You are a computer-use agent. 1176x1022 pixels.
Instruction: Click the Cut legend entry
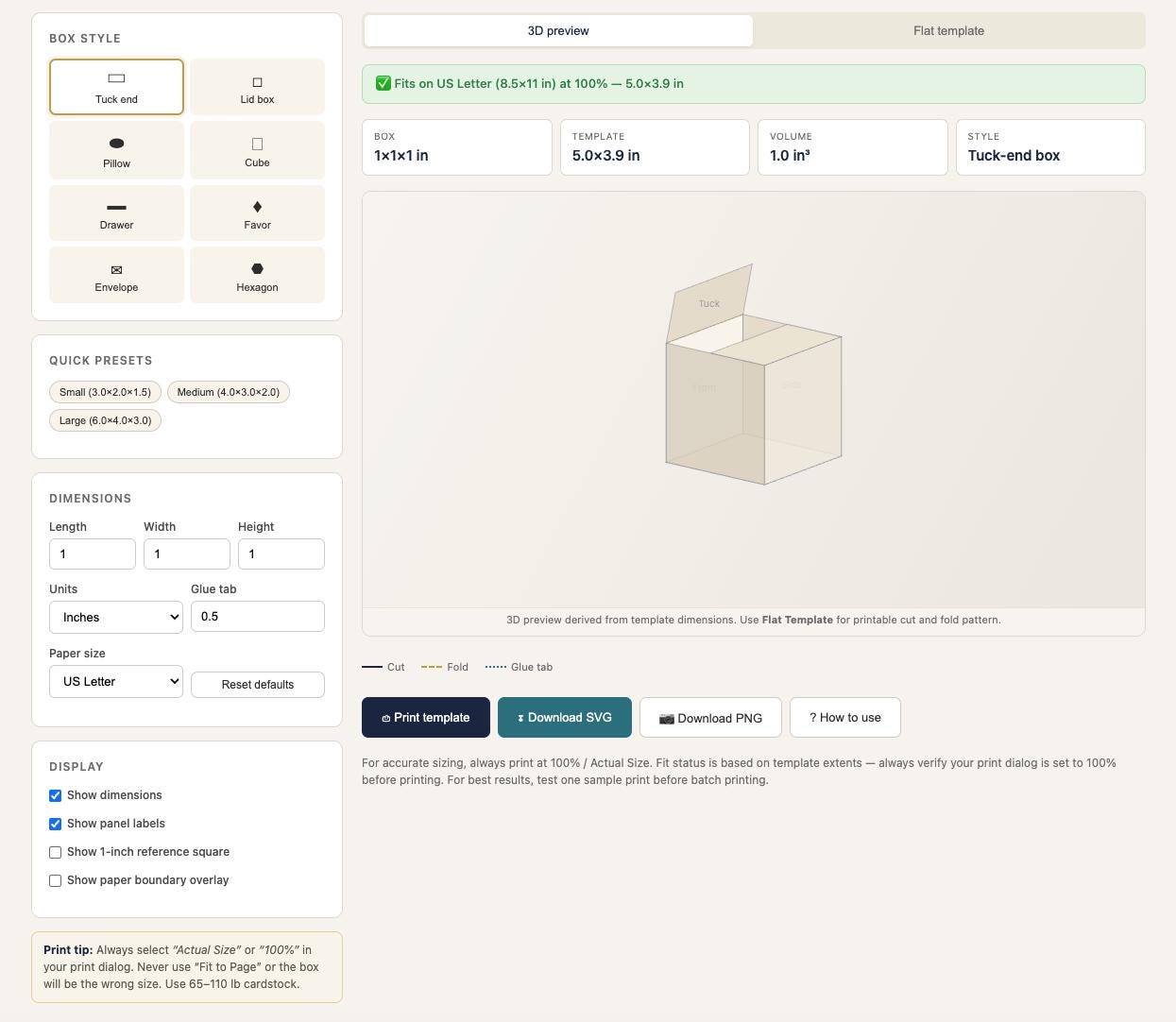(x=383, y=667)
